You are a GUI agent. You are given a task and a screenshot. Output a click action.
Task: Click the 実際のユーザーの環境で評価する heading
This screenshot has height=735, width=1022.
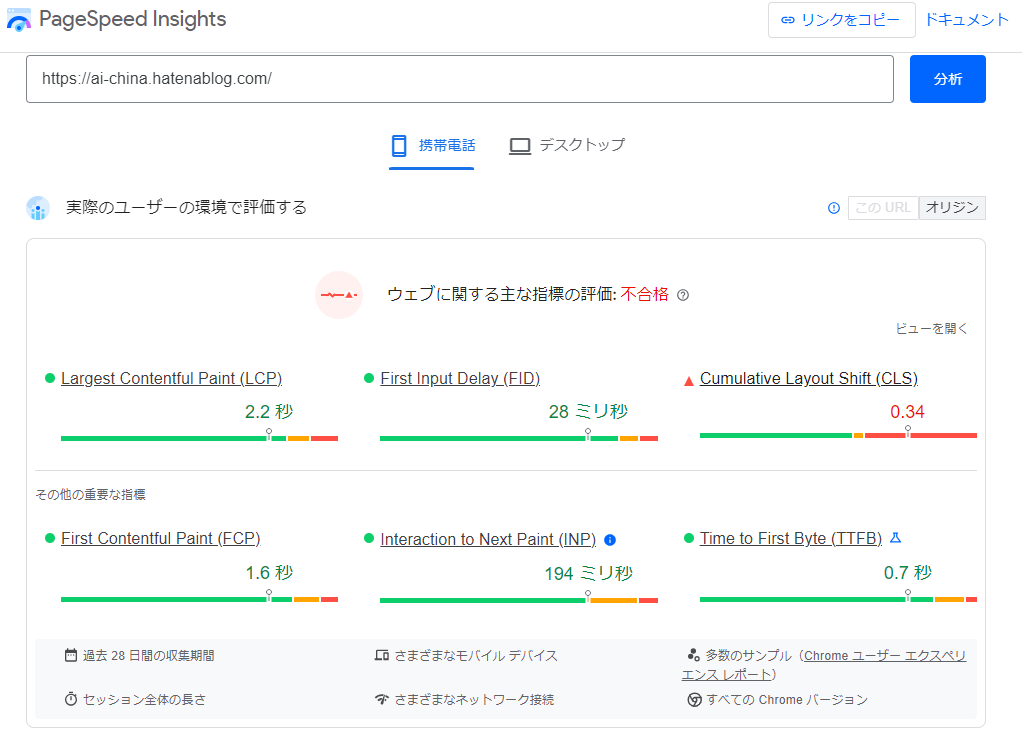click(x=186, y=208)
